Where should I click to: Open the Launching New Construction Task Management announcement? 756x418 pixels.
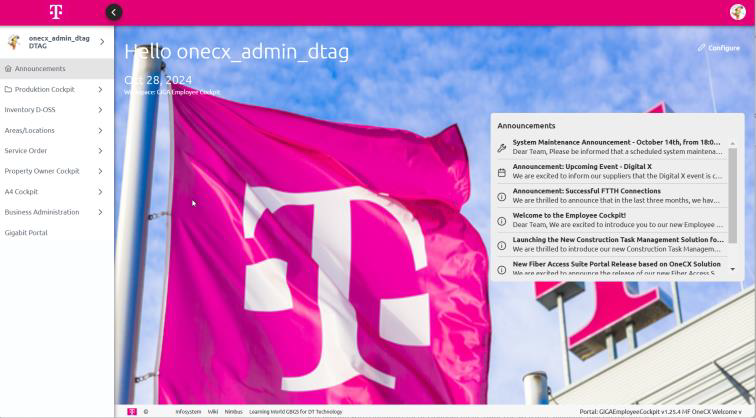tap(617, 245)
